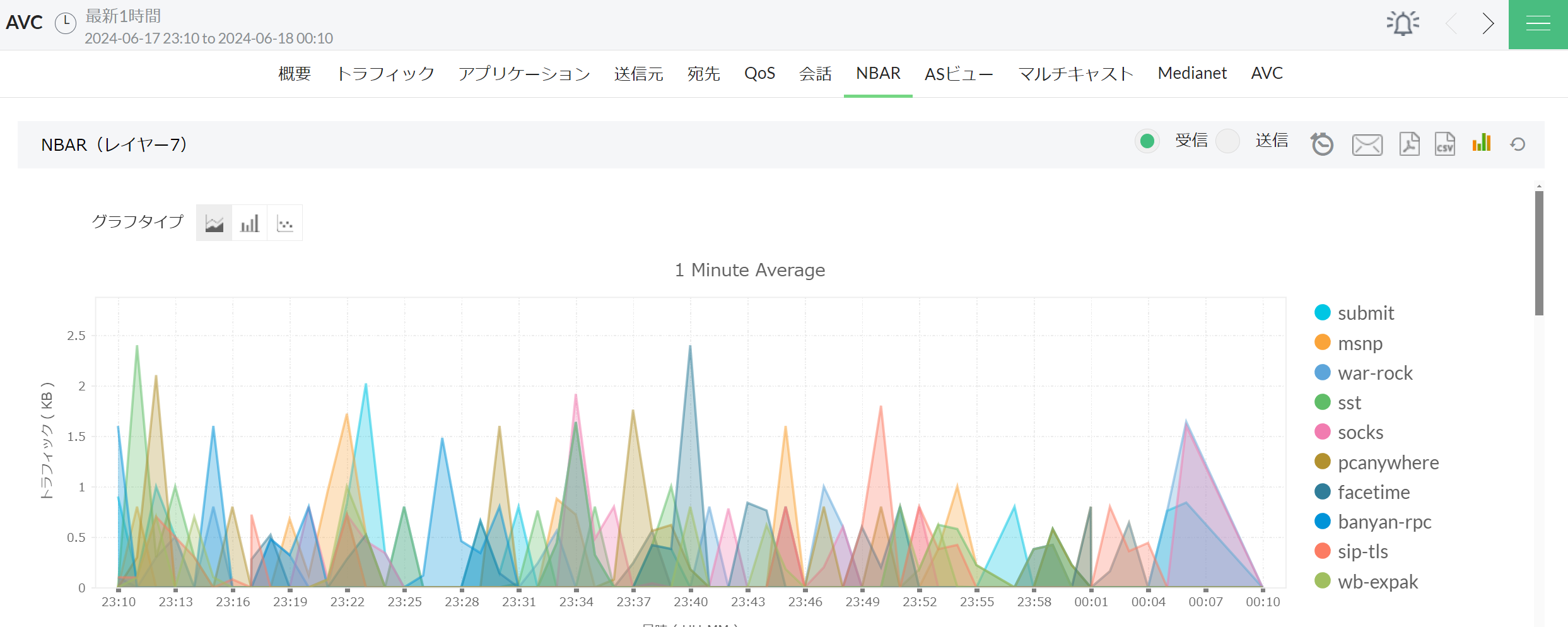Screen dimensions: 1568x627
Task: Click the vertical scrollbar thumb
Action: pyautogui.click(x=1539, y=252)
